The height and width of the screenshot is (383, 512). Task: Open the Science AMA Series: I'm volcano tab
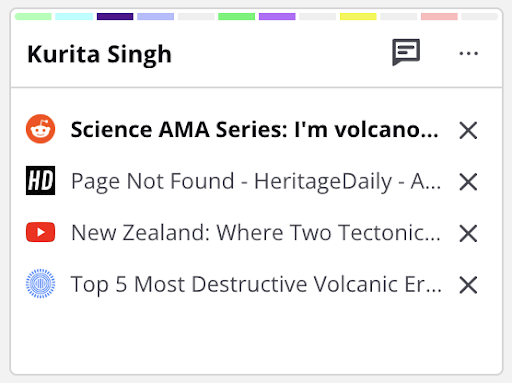click(x=255, y=129)
